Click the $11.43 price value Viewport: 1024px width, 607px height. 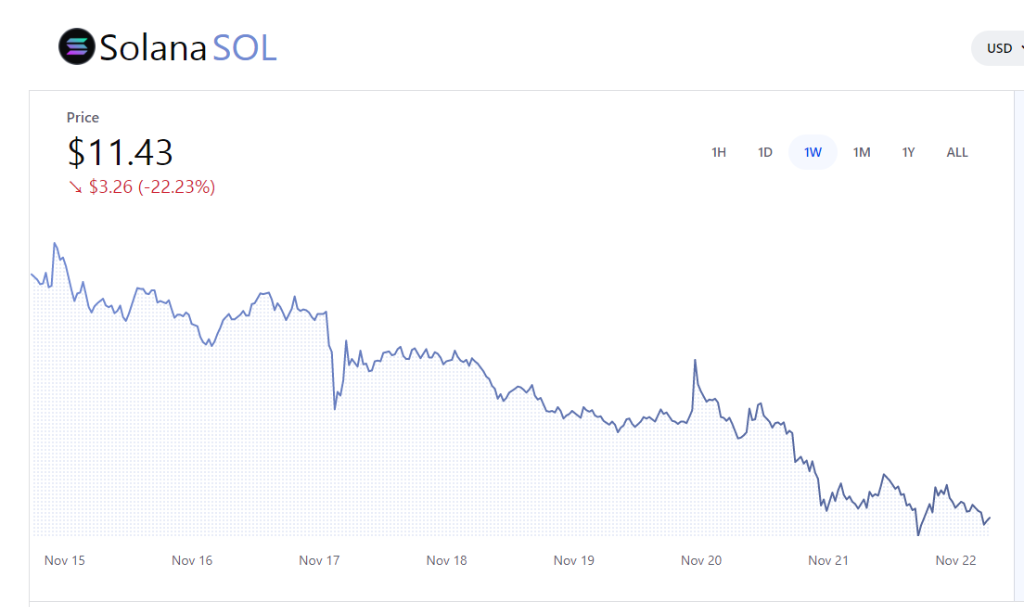[x=120, y=152]
